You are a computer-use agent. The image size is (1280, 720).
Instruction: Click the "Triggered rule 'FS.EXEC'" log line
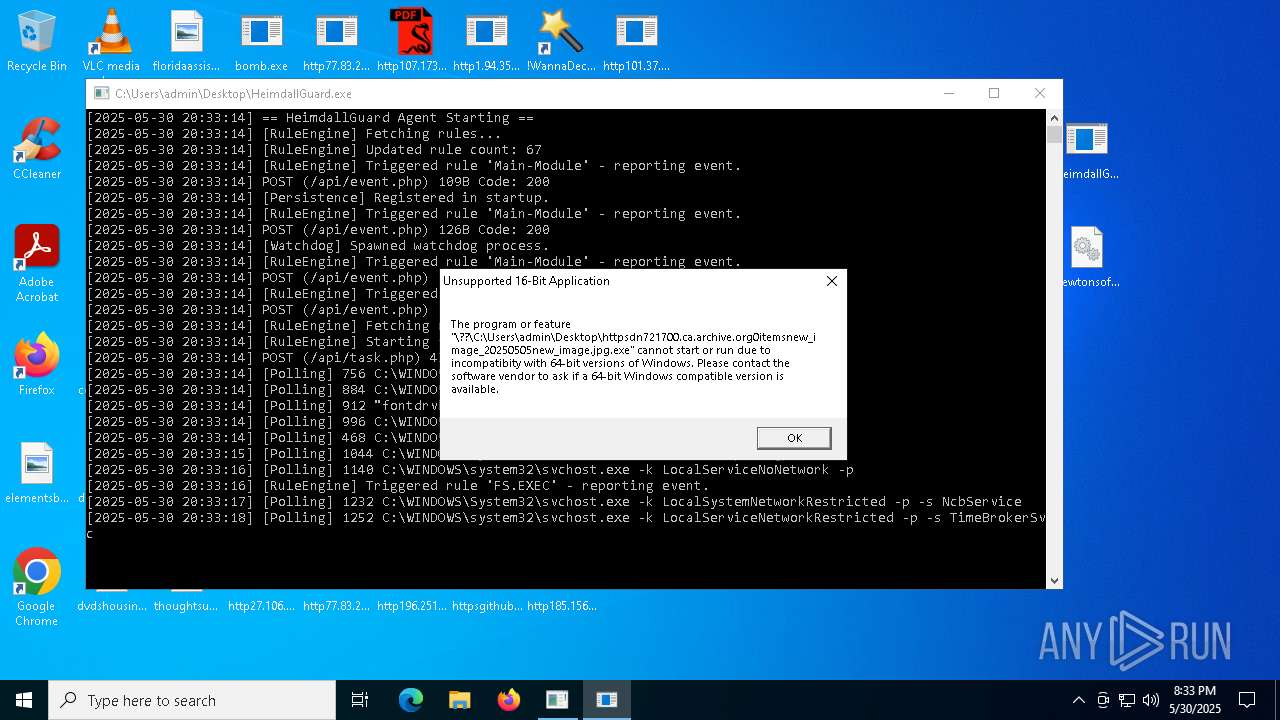pyautogui.click(x=398, y=486)
